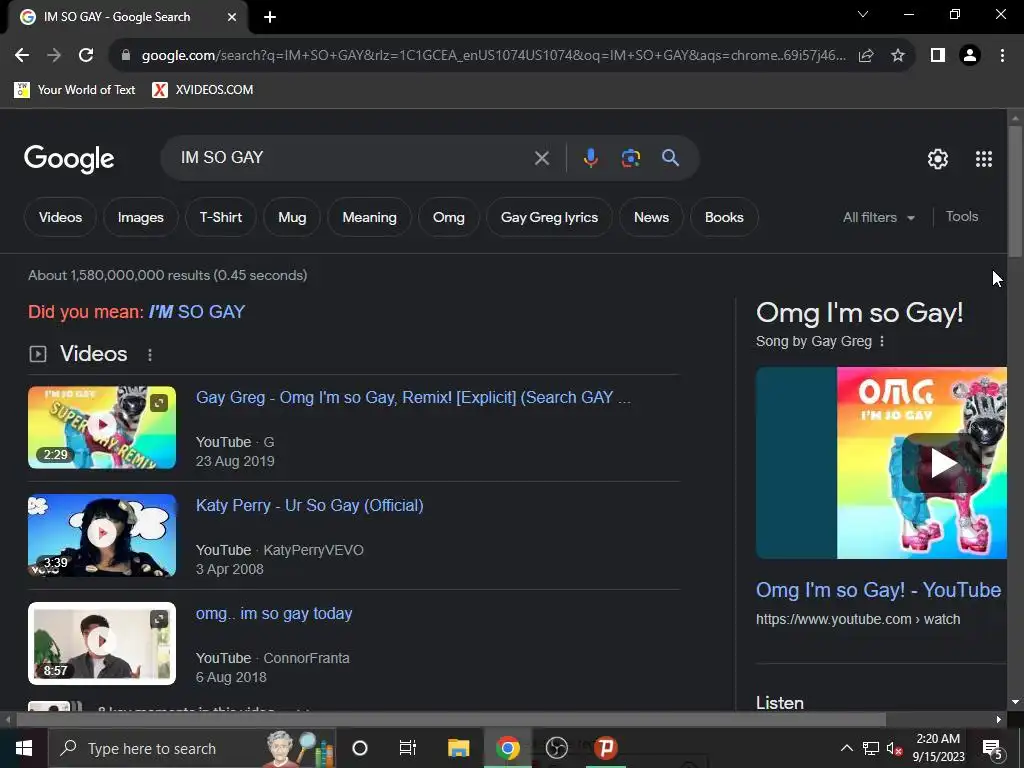This screenshot has height=768, width=1024.
Task: Start voice search with the microphone
Action: (590, 158)
